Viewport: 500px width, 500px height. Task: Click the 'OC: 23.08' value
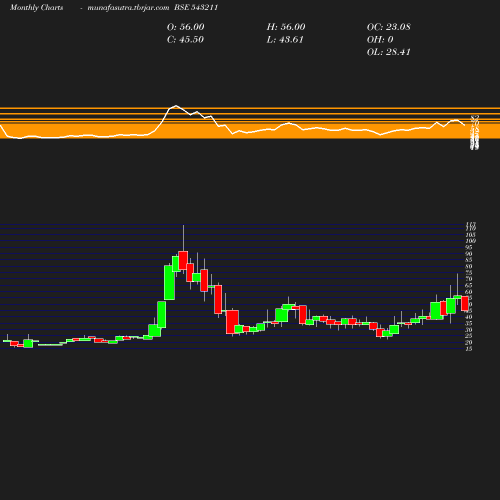point(389,27)
